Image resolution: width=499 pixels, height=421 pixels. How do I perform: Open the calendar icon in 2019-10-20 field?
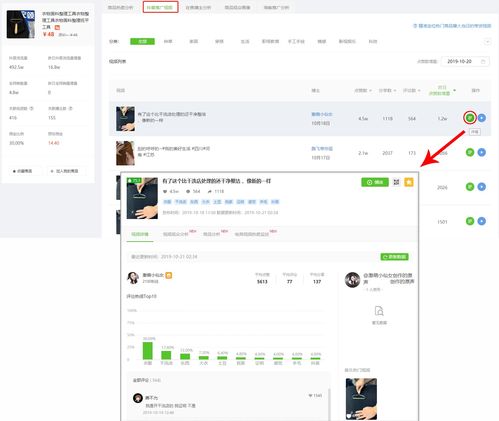(x=483, y=62)
